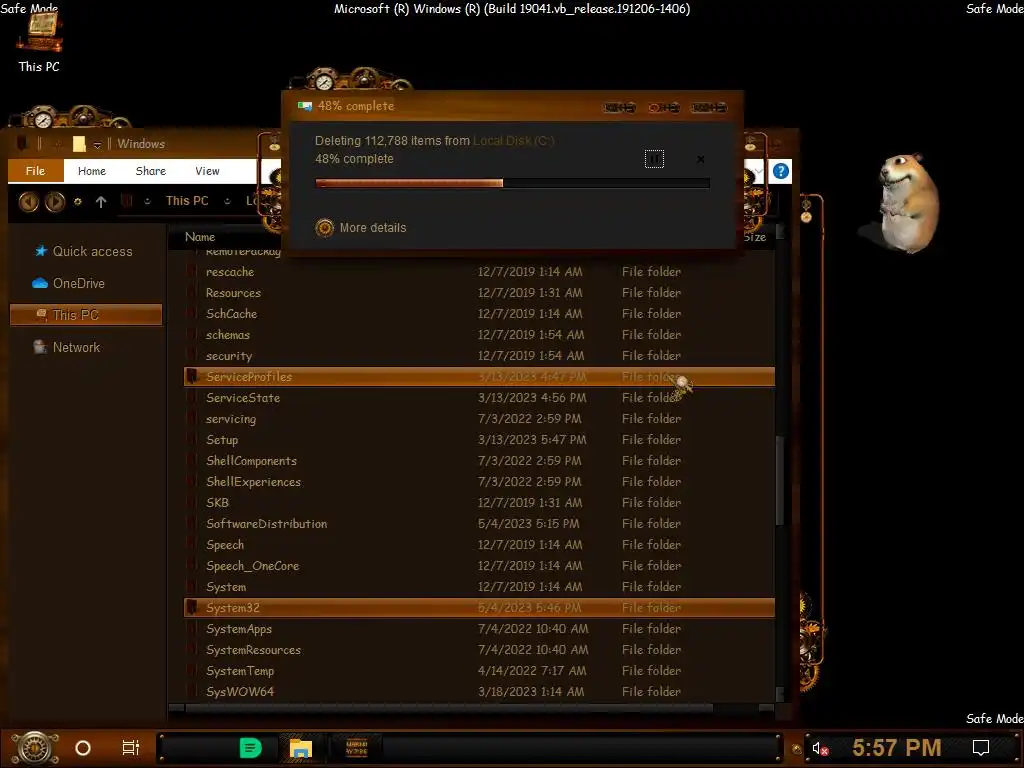The width and height of the screenshot is (1024, 768).
Task: Open the Start button on taskbar
Action: tap(35, 748)
